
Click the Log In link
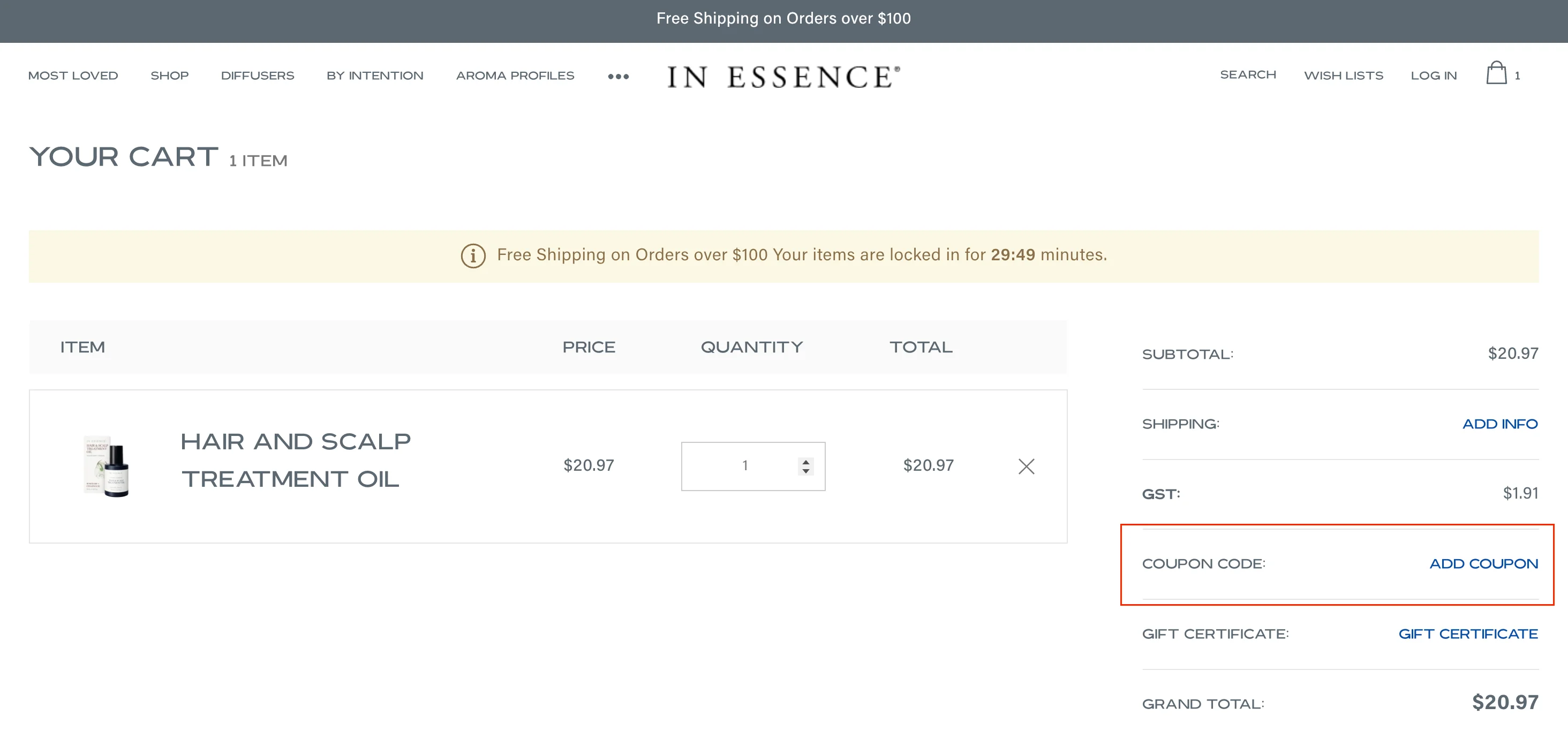(x=1434, y=76)
